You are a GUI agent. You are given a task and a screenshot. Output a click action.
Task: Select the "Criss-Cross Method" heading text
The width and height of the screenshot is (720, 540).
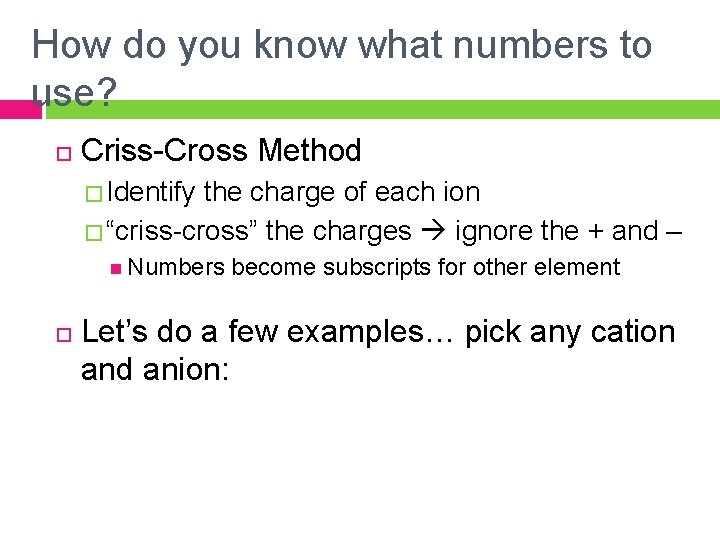221,151
